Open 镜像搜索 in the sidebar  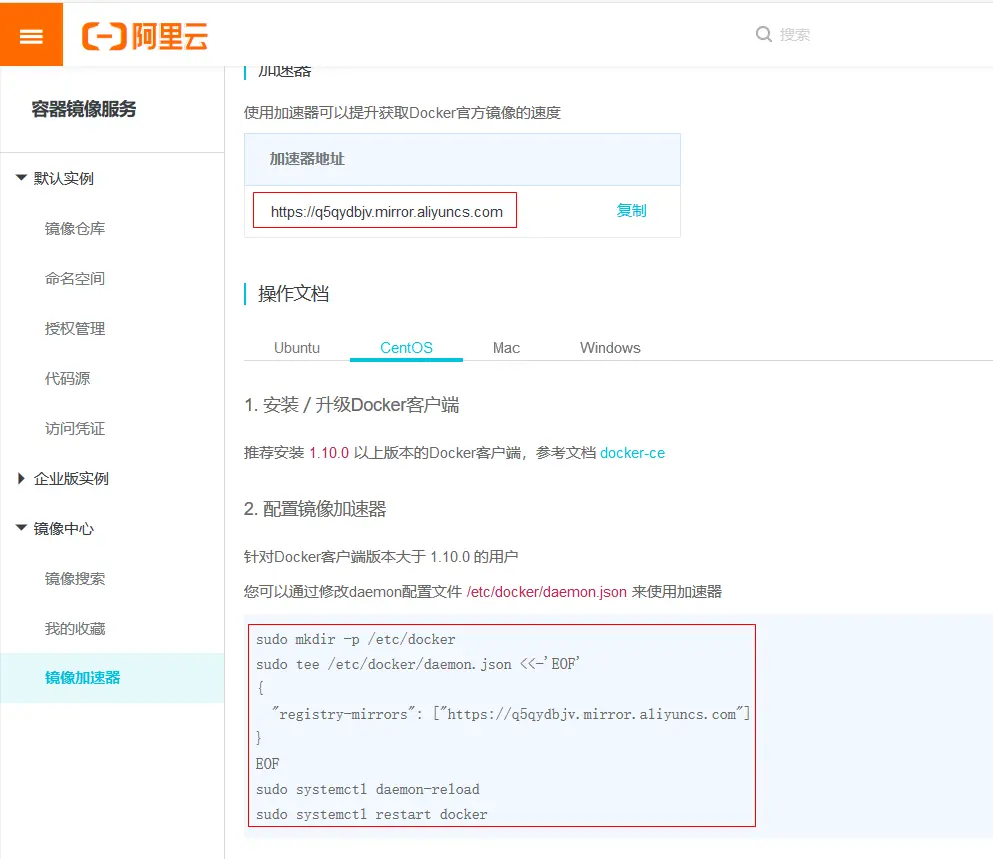[75, 578]
